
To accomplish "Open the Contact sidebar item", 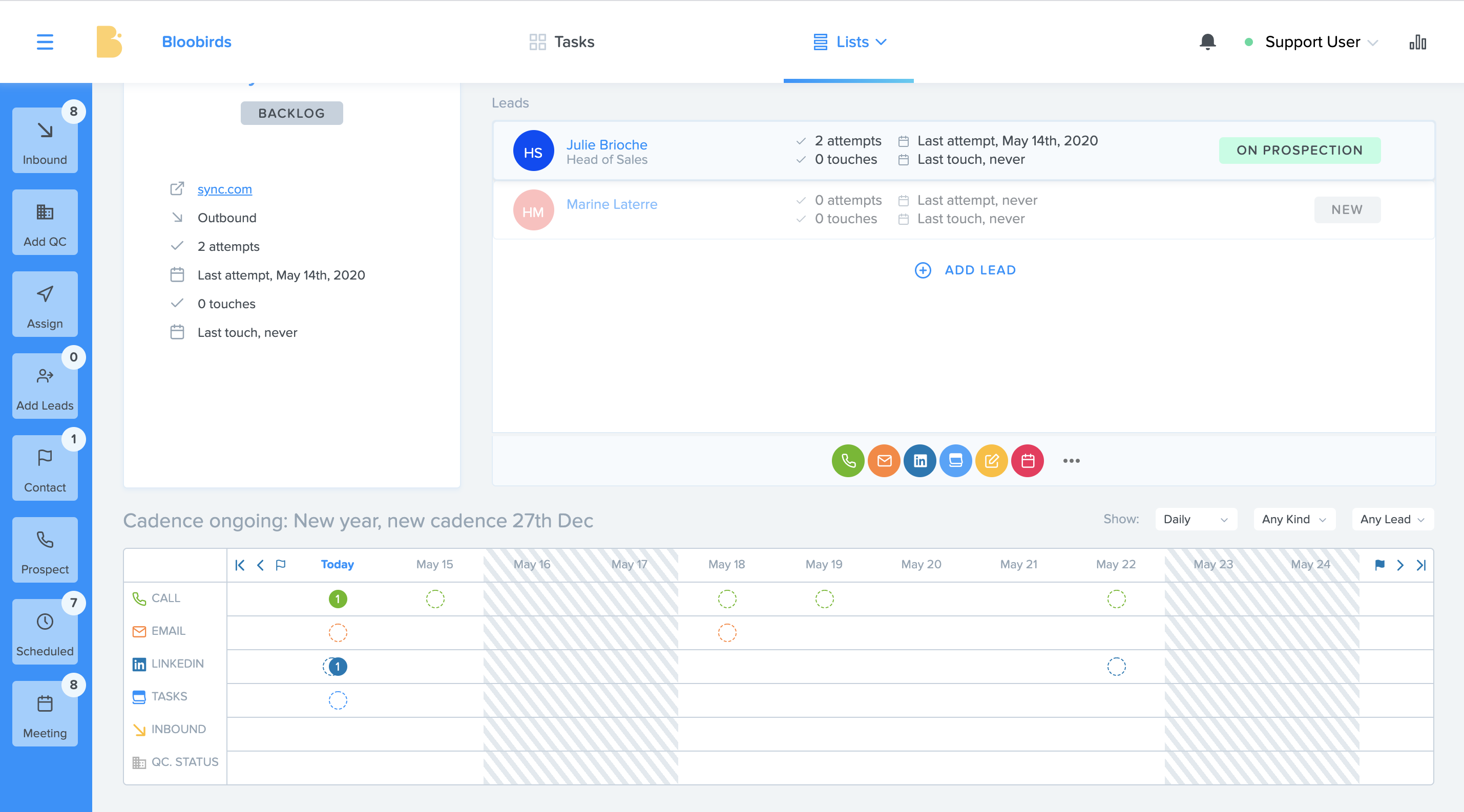I will [x=45, y=468].
